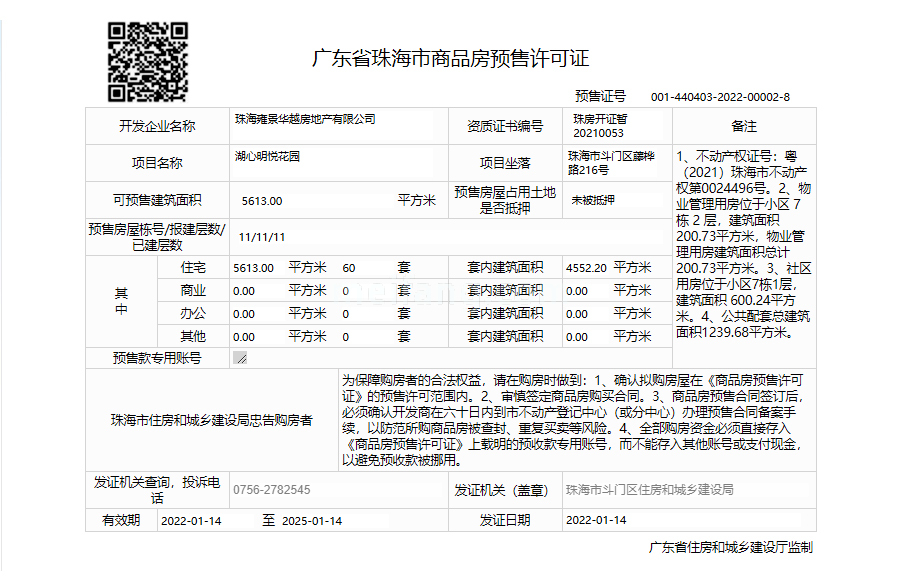Screen dimensions: 900x584
Task: Click the 住宅 category label
Action: coord(193,268)
